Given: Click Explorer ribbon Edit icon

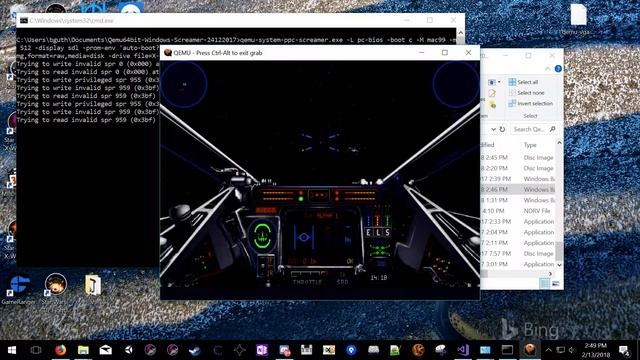Looking at the screenshot, I should click(492, 93).
